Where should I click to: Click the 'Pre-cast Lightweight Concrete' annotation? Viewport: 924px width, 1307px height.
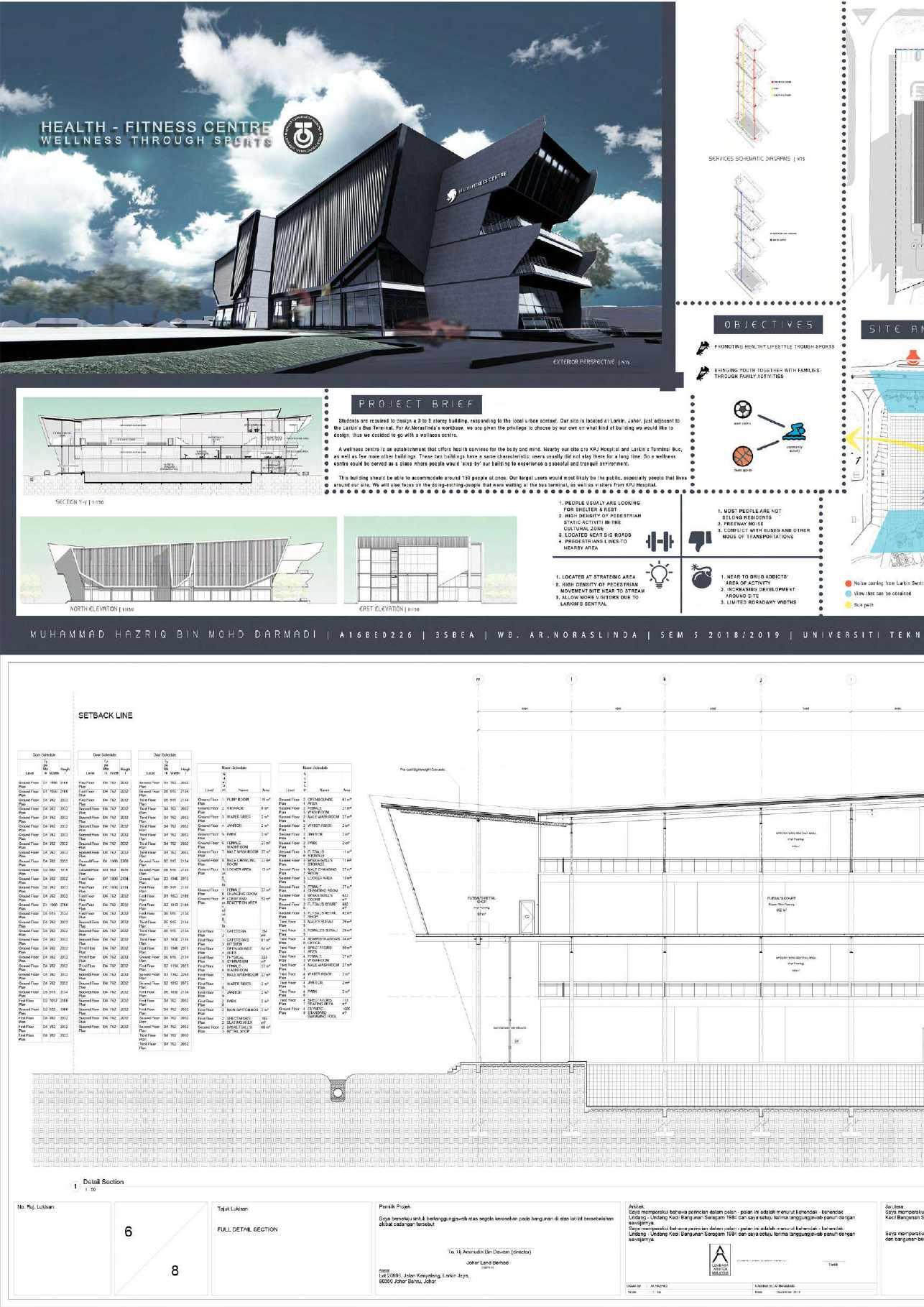click(x=422, y=770)
